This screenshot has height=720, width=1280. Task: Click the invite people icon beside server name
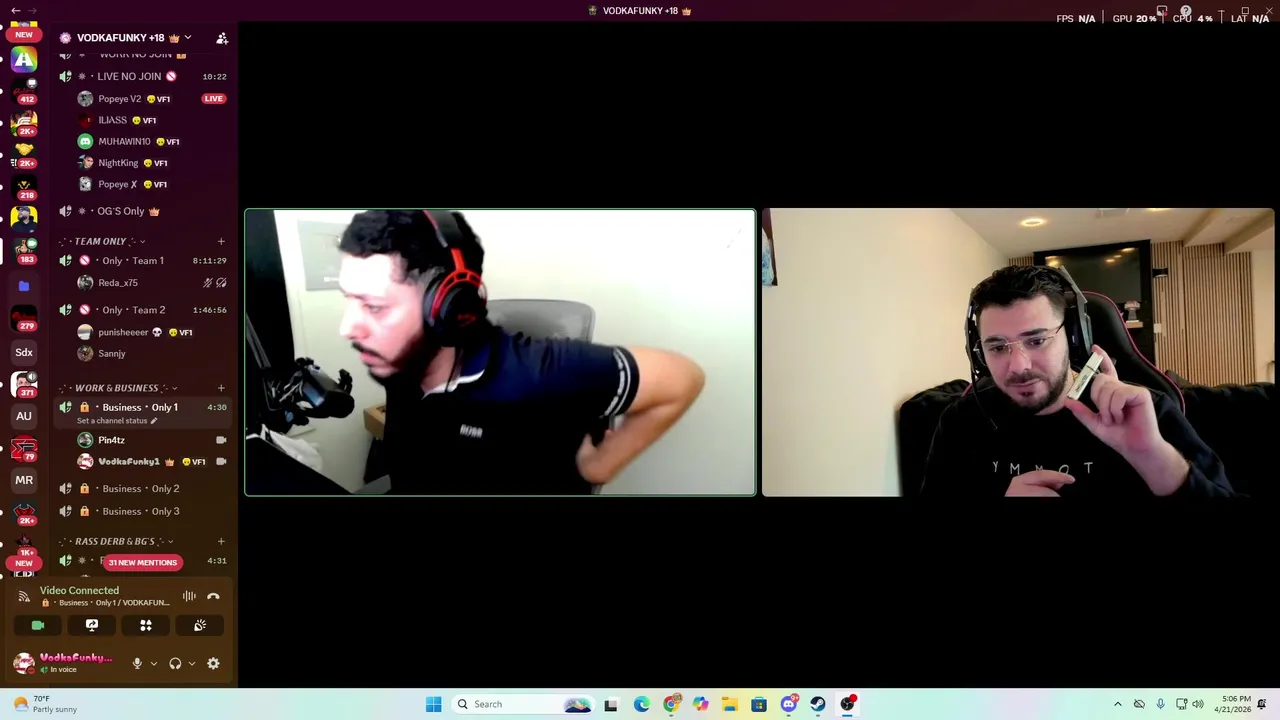click(222, 38)
